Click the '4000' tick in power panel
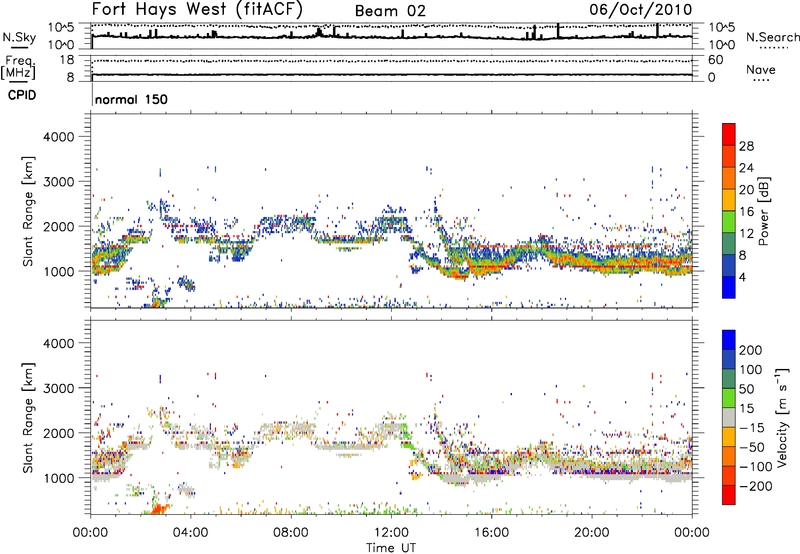800x554 pixels. pos(59,137)
